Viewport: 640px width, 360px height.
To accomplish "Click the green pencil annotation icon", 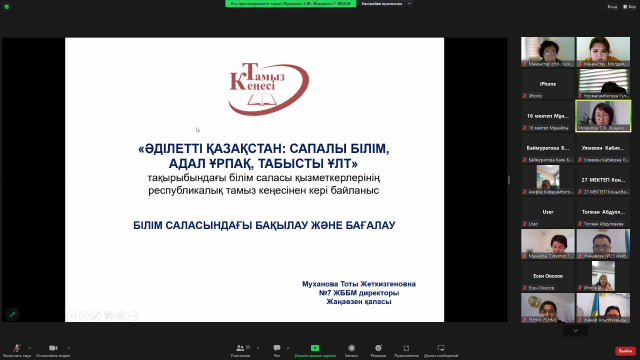I will pyautogui.click(x=13, y=314).
